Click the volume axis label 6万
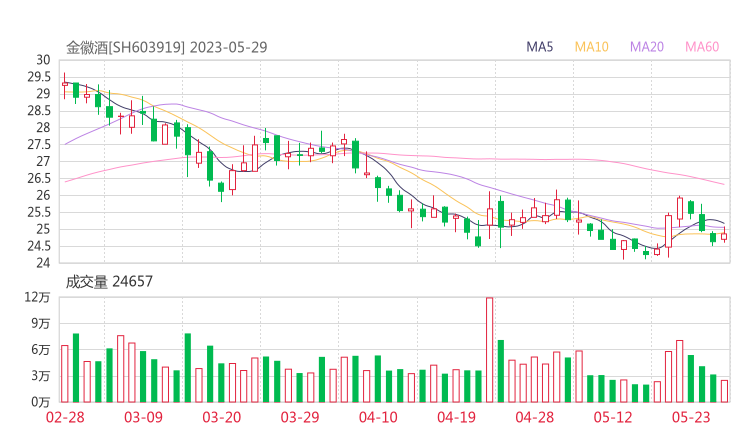Viewport: 740px width, 440px height. point(41,350)
